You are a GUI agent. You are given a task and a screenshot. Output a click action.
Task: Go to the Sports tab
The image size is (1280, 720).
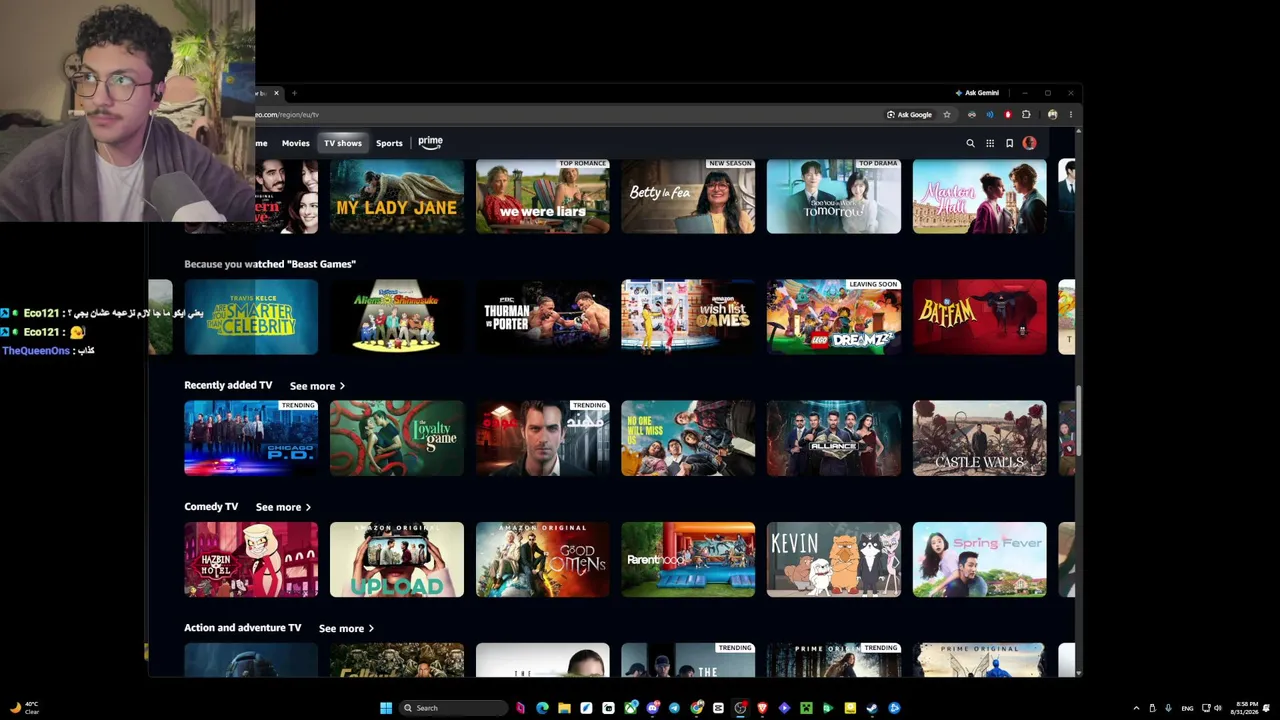point(389,143)
